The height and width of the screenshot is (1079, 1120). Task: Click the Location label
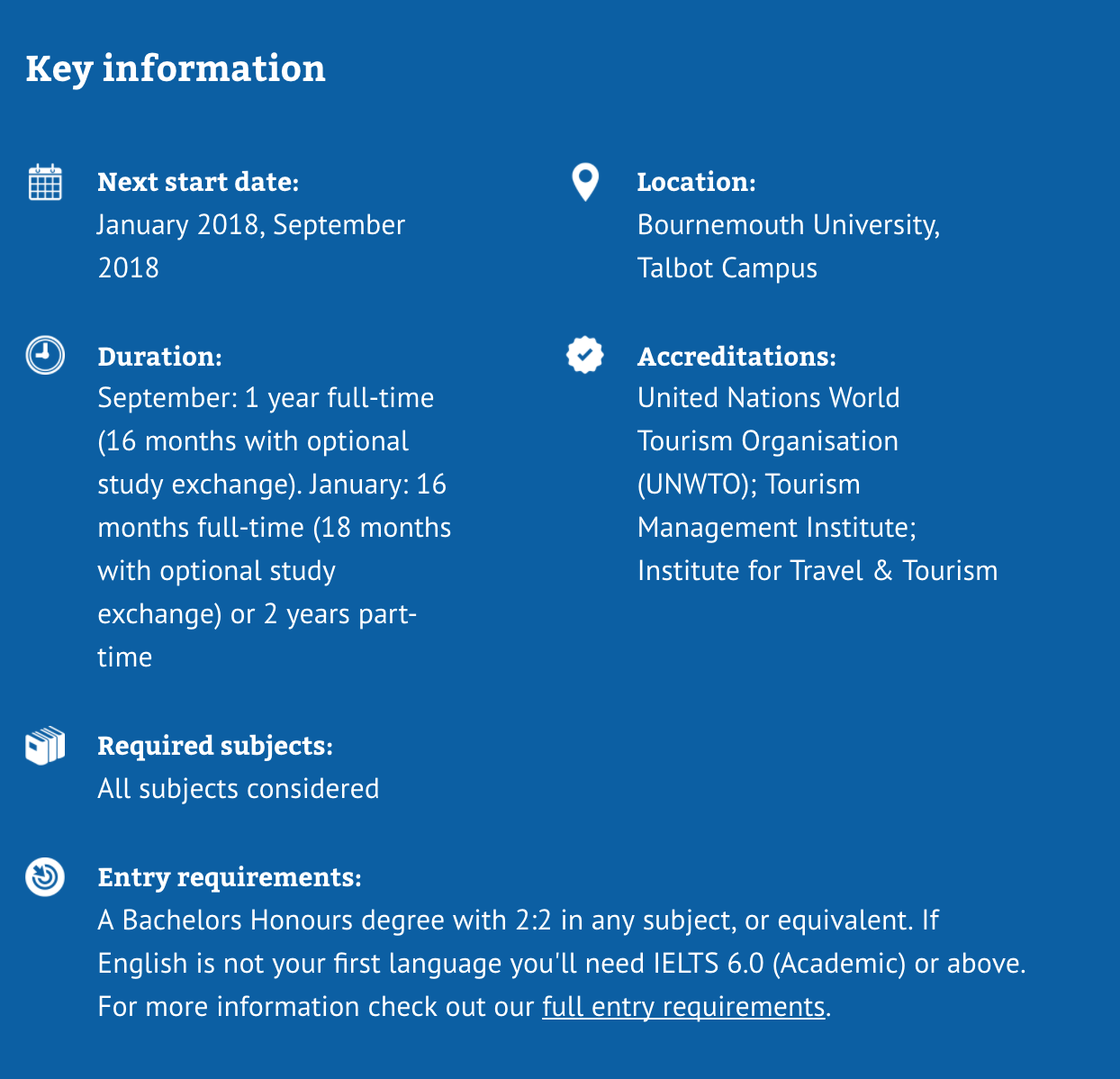click(696, 182)
